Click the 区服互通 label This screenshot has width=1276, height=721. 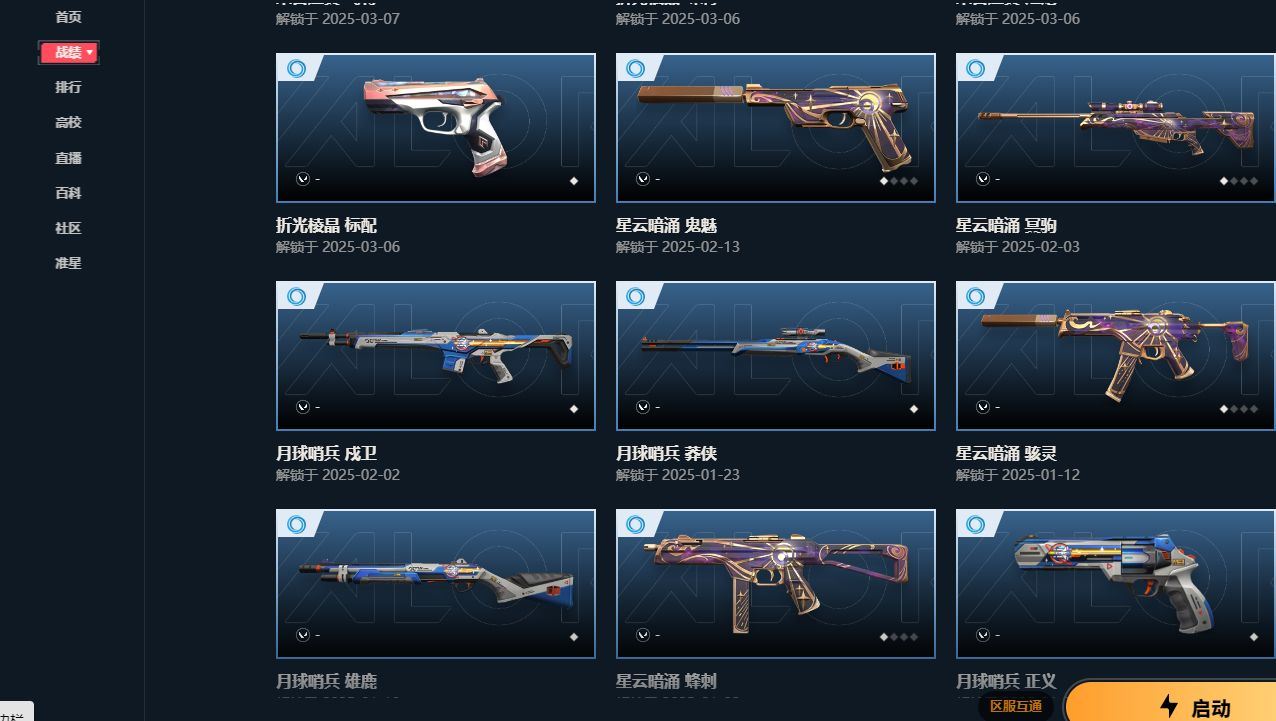(1015, 706)
